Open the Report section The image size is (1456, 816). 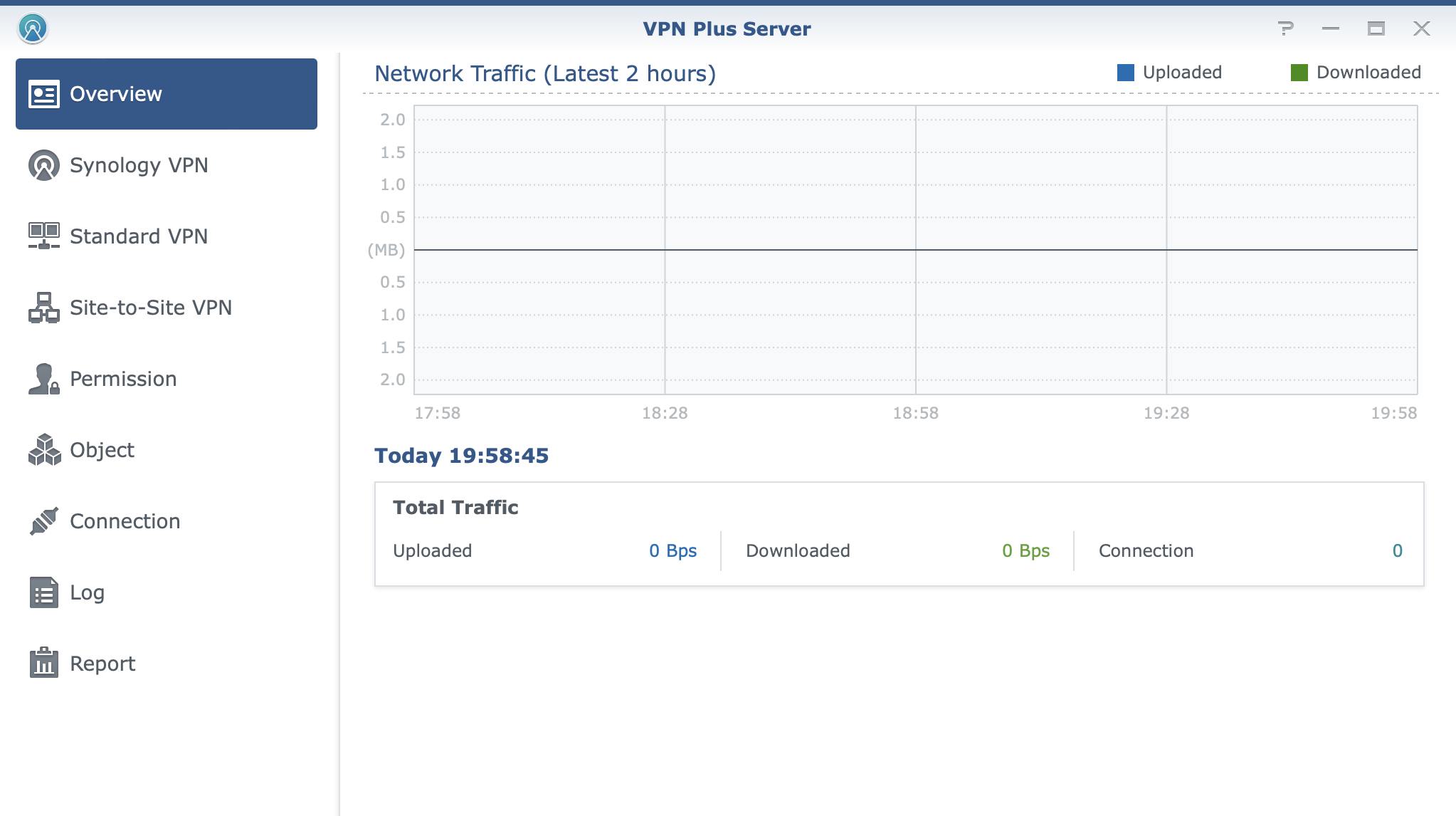pos(167,664)
